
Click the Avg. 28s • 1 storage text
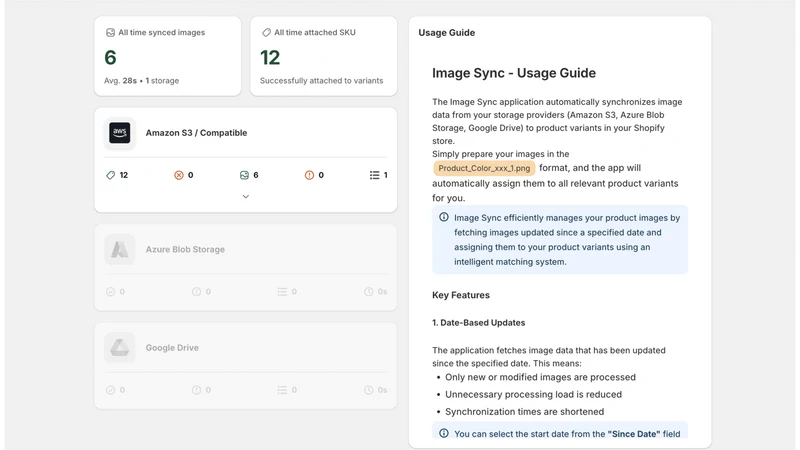(141, 81)
